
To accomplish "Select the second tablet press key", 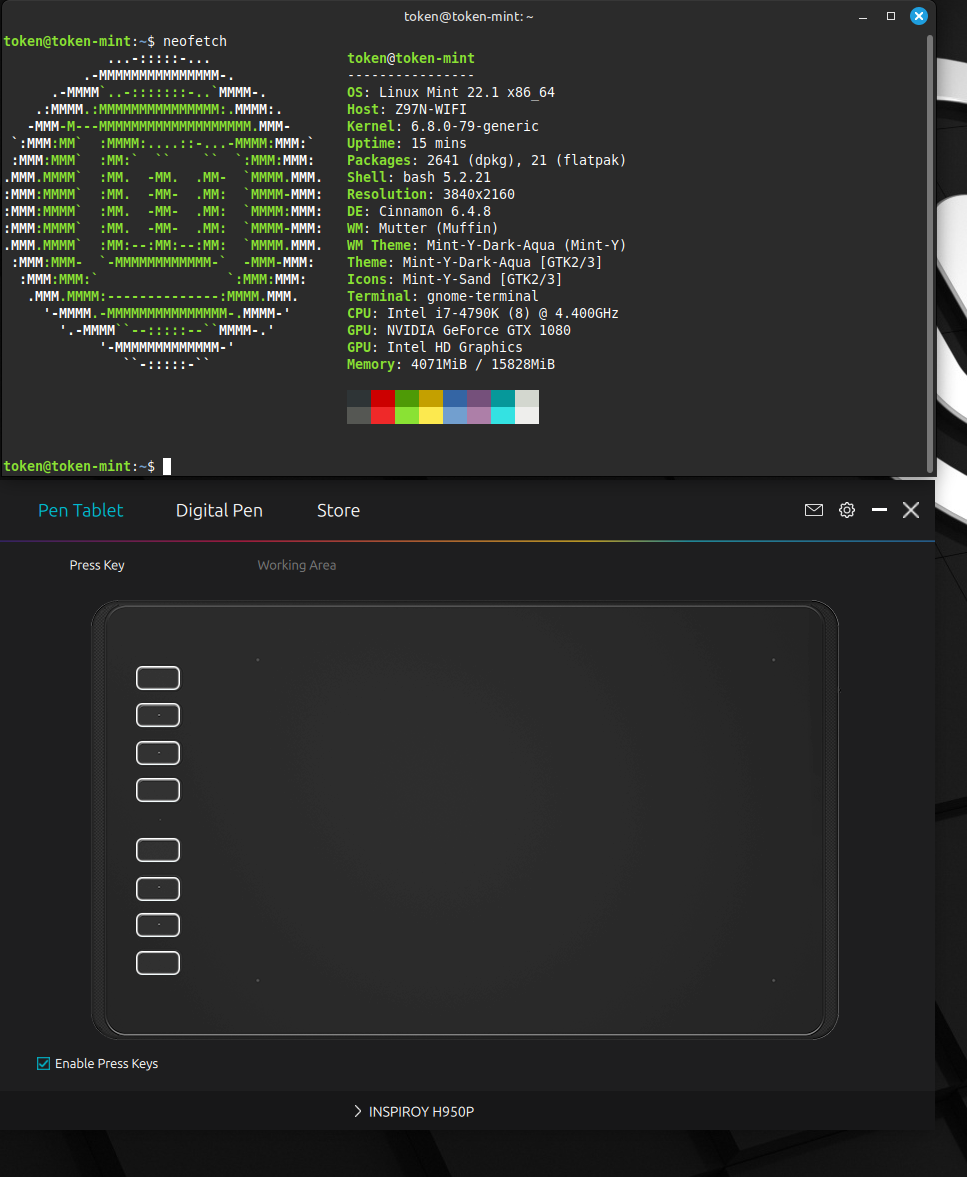I will click(158, 715).
